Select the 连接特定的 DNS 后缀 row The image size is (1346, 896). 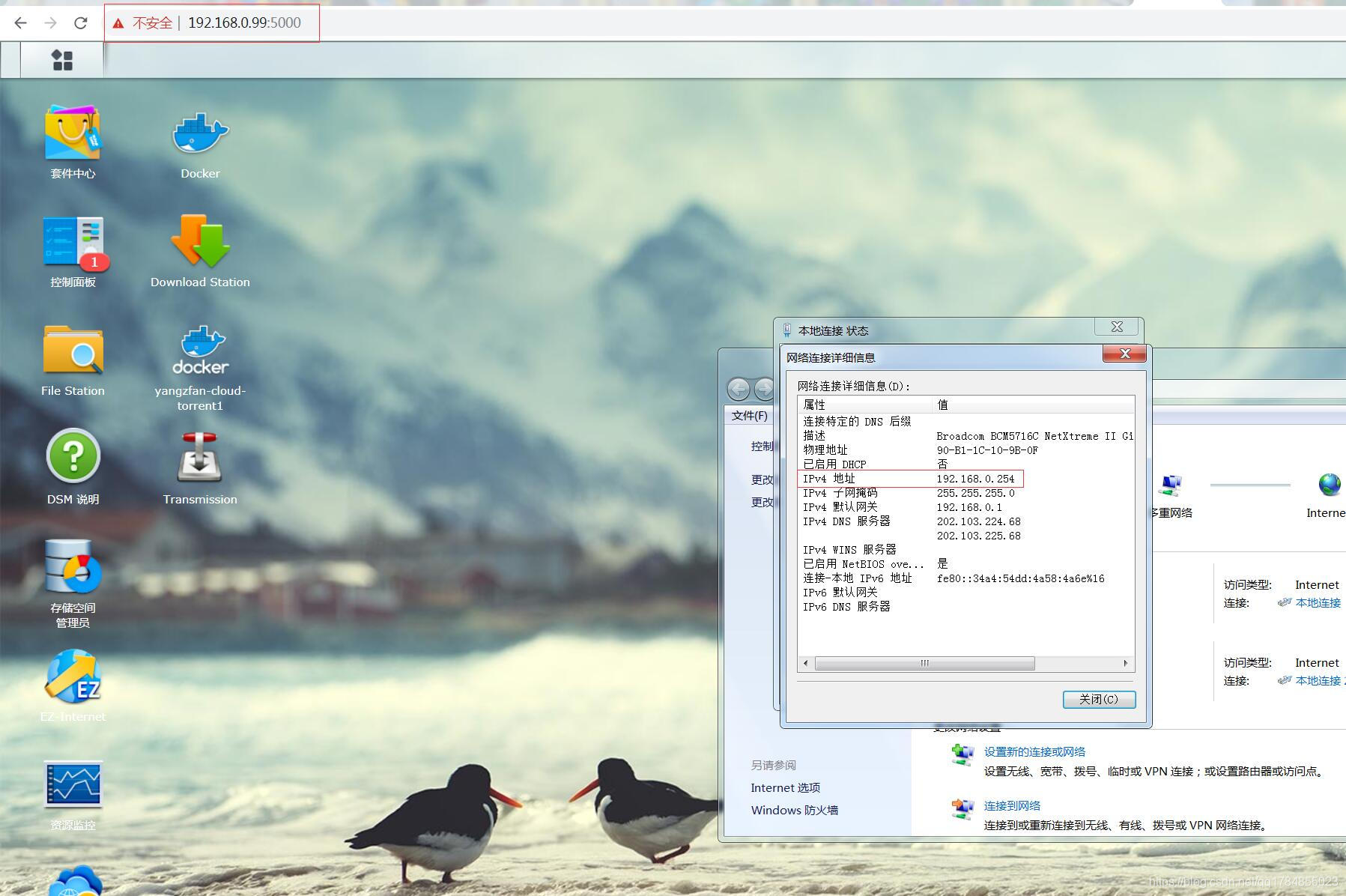pyautogui.click(x=965, y=422)
